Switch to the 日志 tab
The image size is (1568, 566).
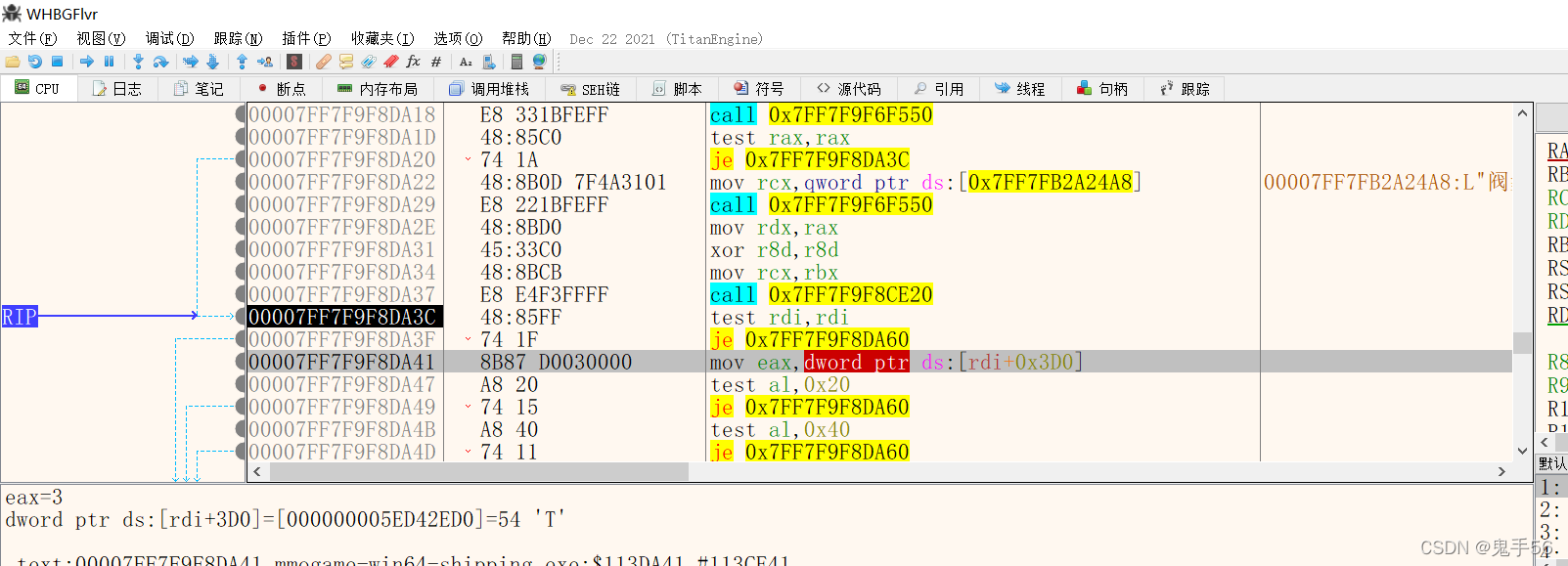(117, 89)
